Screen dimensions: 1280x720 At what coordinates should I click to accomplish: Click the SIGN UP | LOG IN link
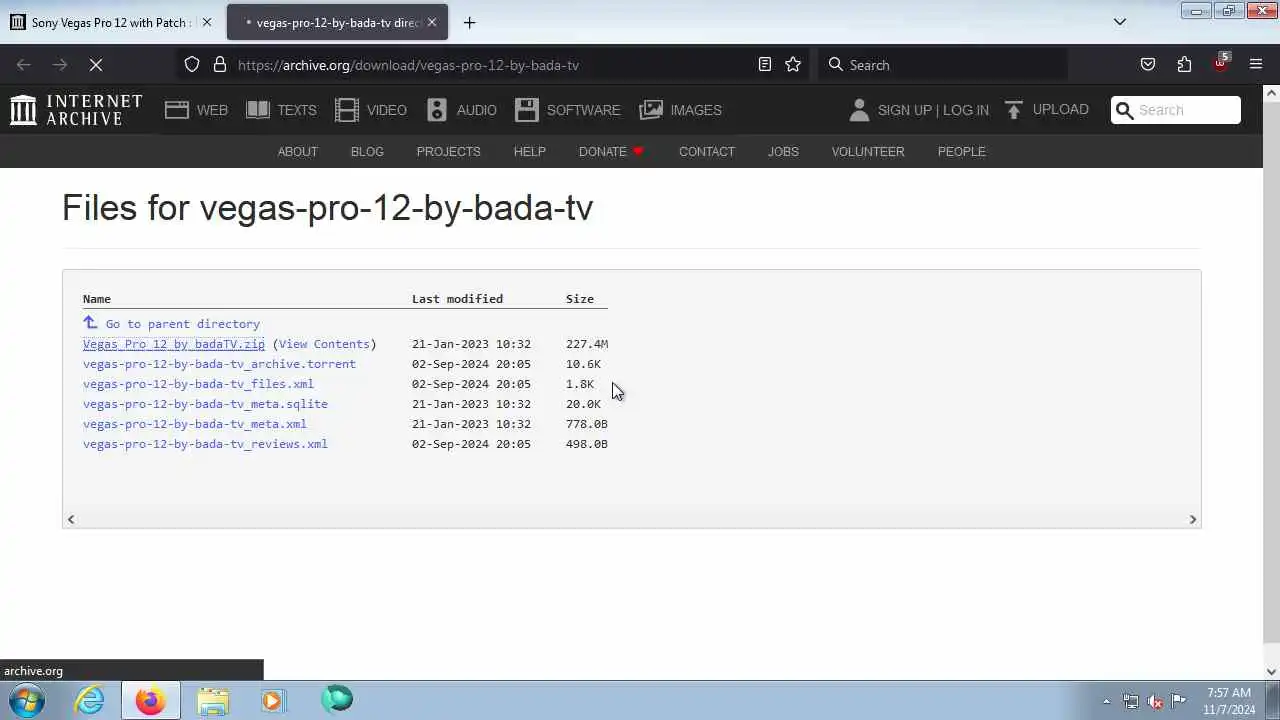click(x=933, y=110)
